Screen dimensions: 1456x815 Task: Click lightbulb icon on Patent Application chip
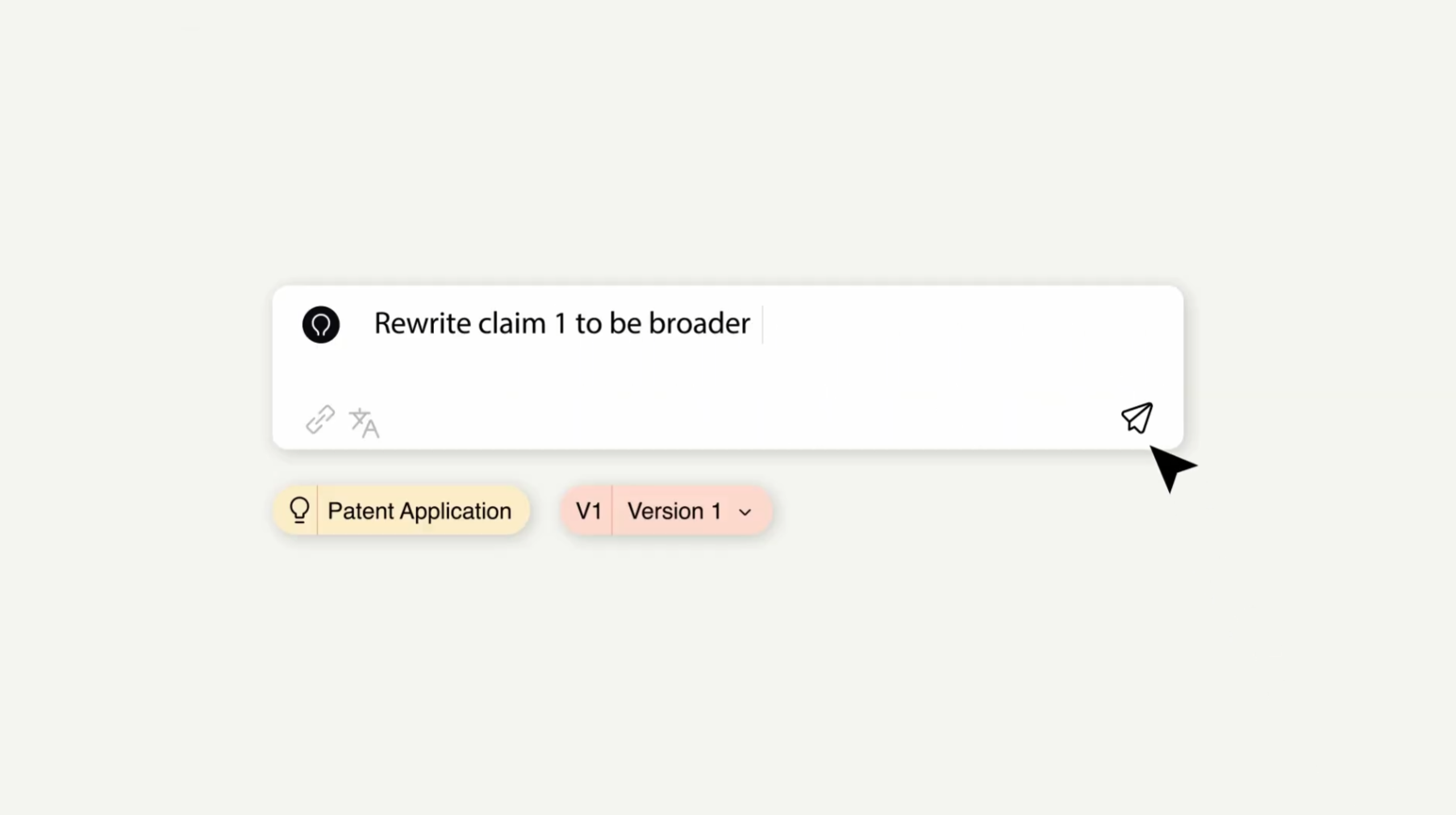click(x=299, y=510)
